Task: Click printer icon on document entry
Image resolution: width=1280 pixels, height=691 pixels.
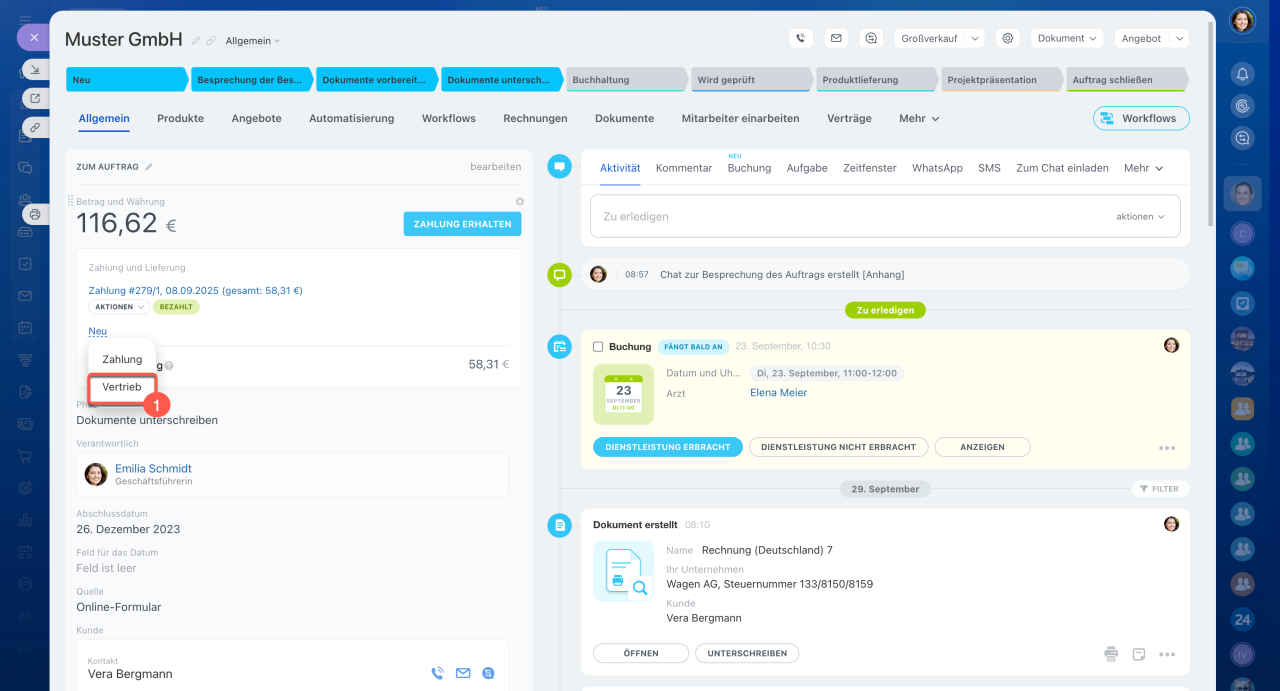Action: click(1111, 654)
